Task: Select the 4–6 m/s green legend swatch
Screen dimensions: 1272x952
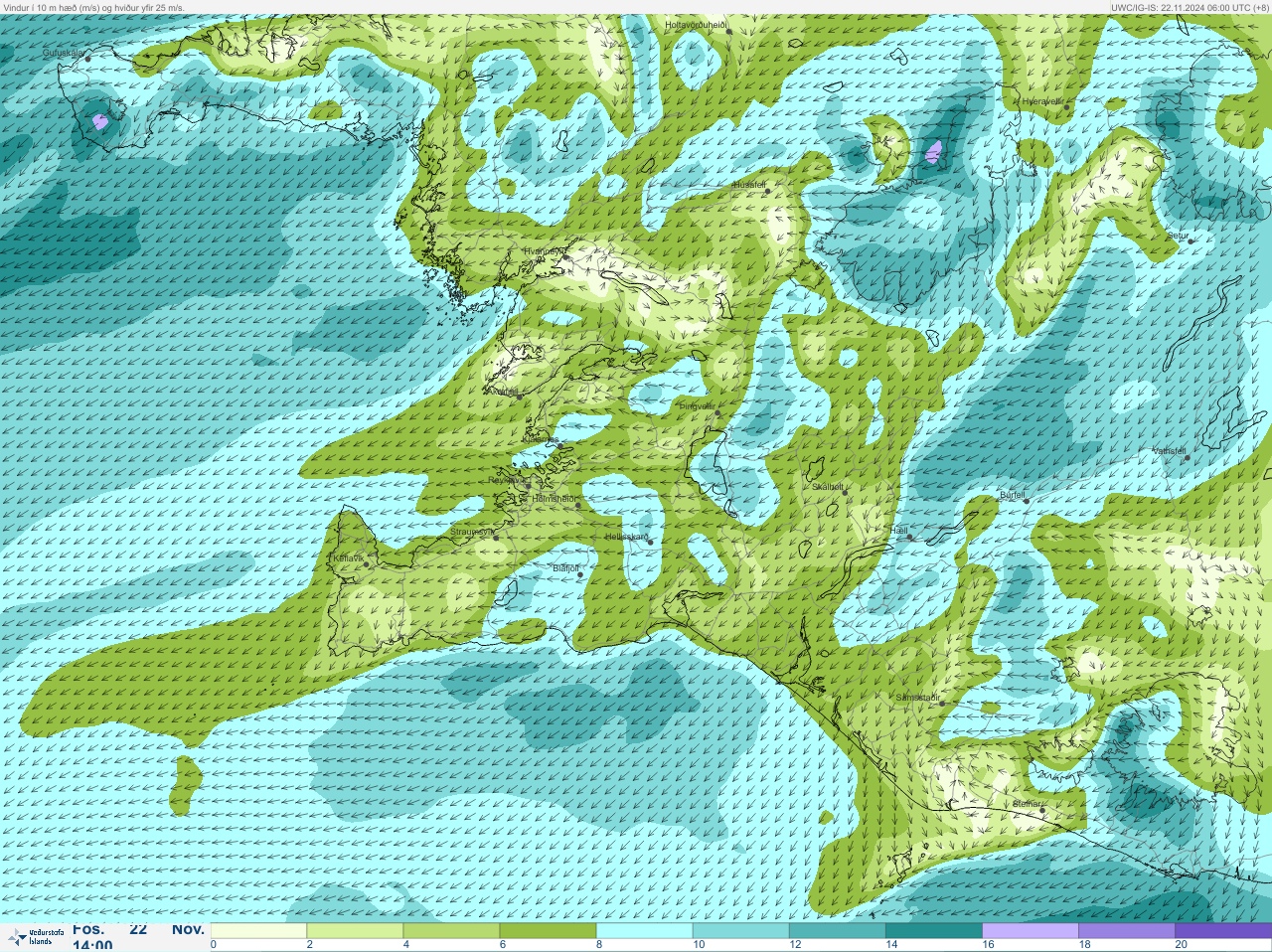Action: pyautogui.click(x=451, y=931)
